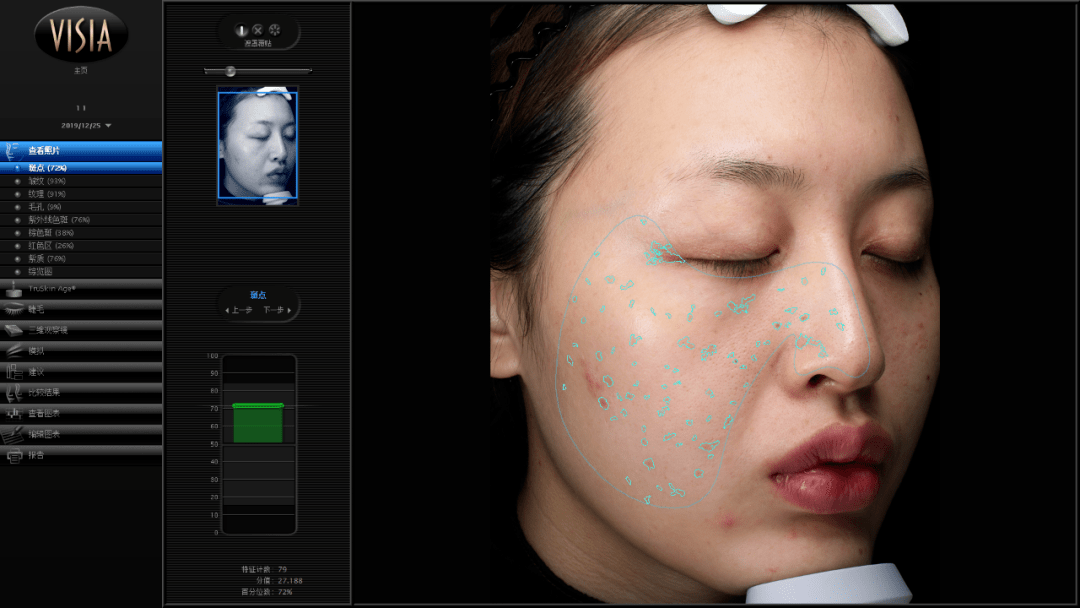Image resolution: width=1080 pixels, height=608 pixels.
Task: Click the VISIA logo home button
Action: pos(80,33)
